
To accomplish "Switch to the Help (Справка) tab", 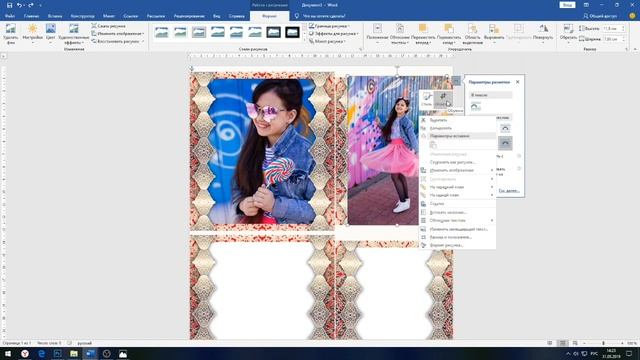I will click(x=236, y=16).
